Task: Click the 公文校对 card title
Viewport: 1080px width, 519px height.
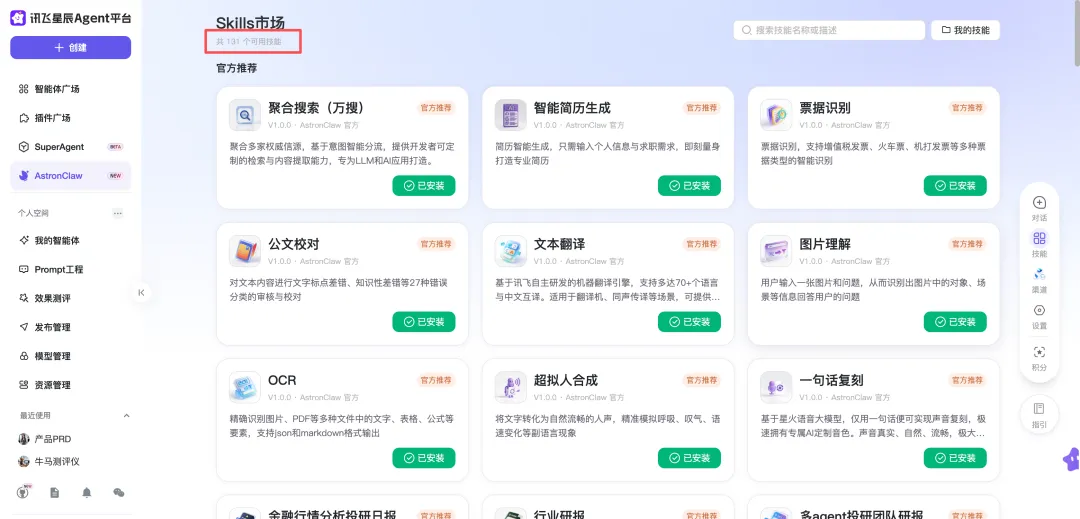Action: pos(293,244)
